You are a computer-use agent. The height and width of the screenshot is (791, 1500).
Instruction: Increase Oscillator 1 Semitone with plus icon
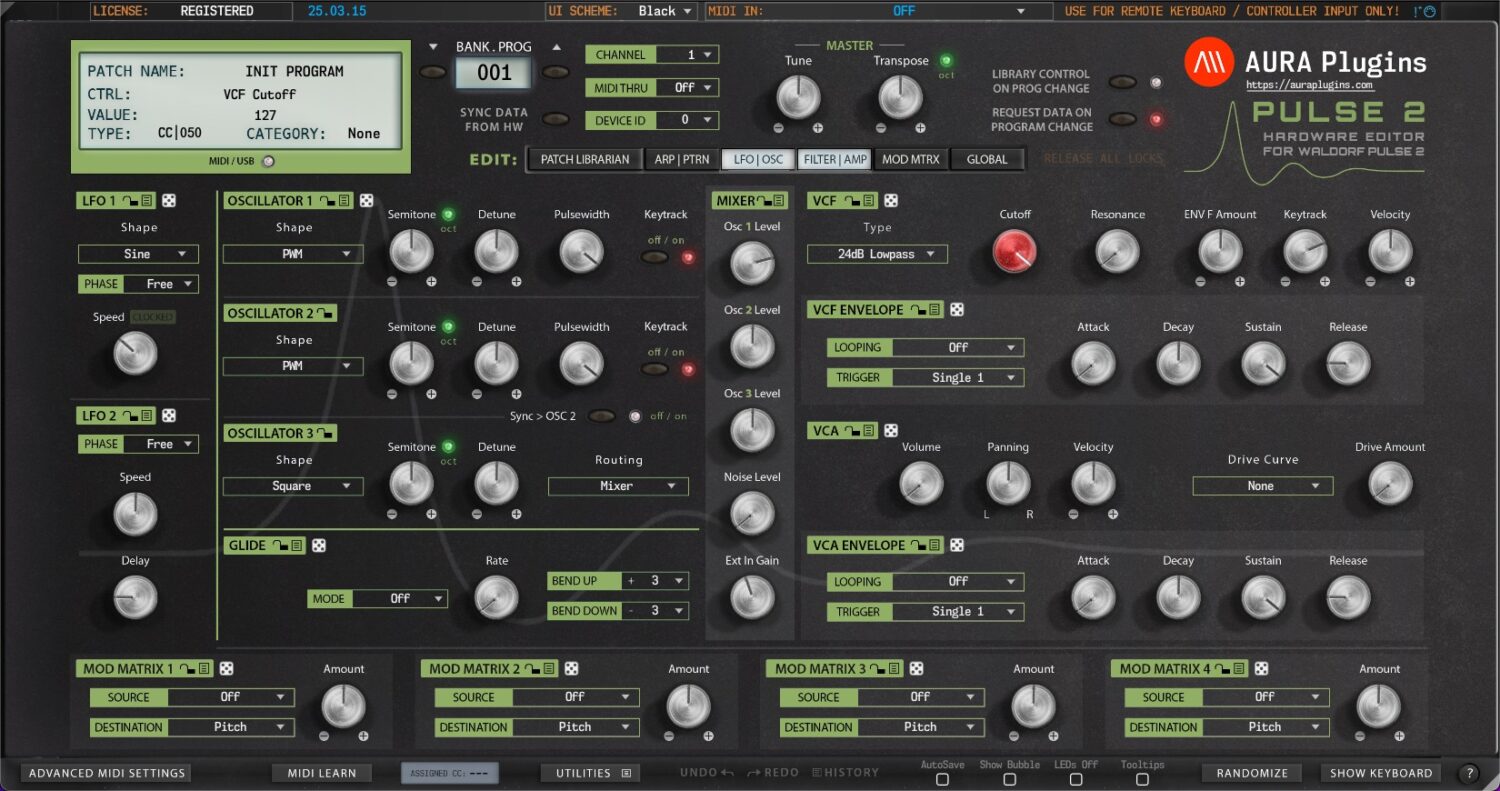pyautogui.click(x=431, y=281)
